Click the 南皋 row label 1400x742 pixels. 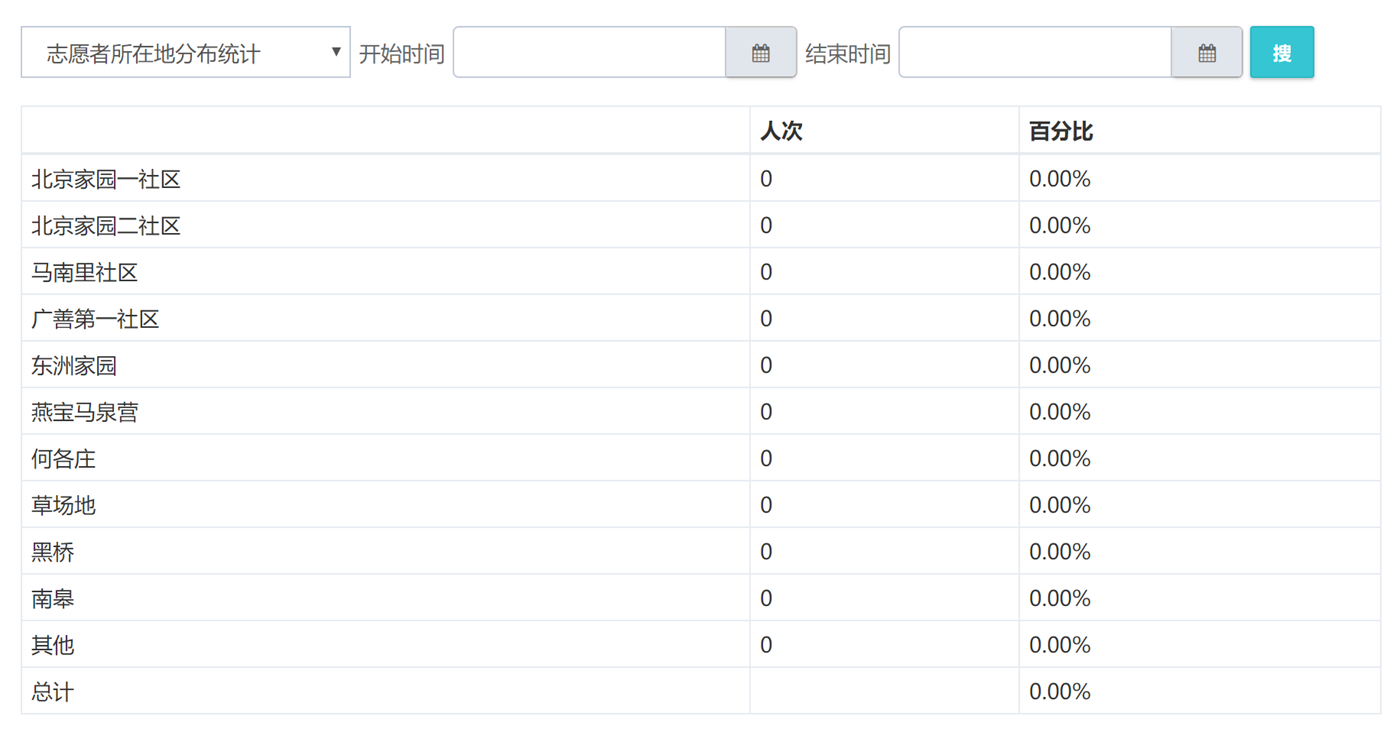53,599
